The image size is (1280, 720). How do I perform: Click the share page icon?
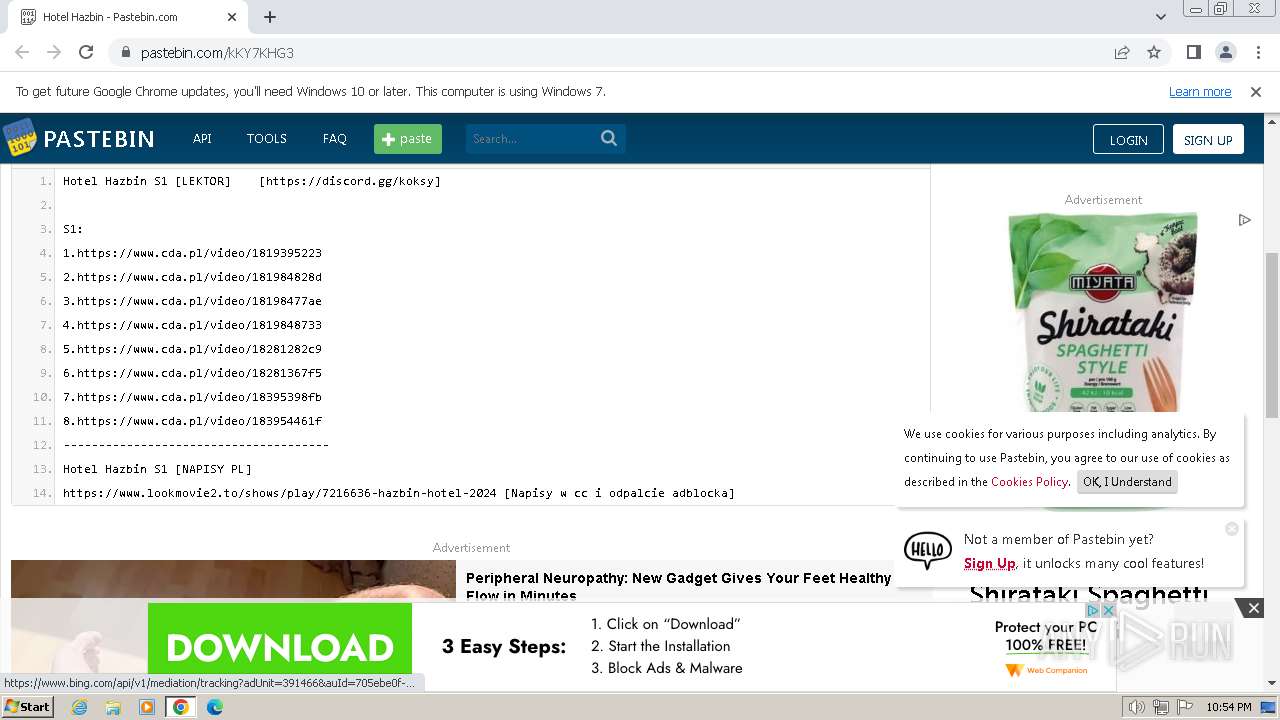coord(1122,52)
